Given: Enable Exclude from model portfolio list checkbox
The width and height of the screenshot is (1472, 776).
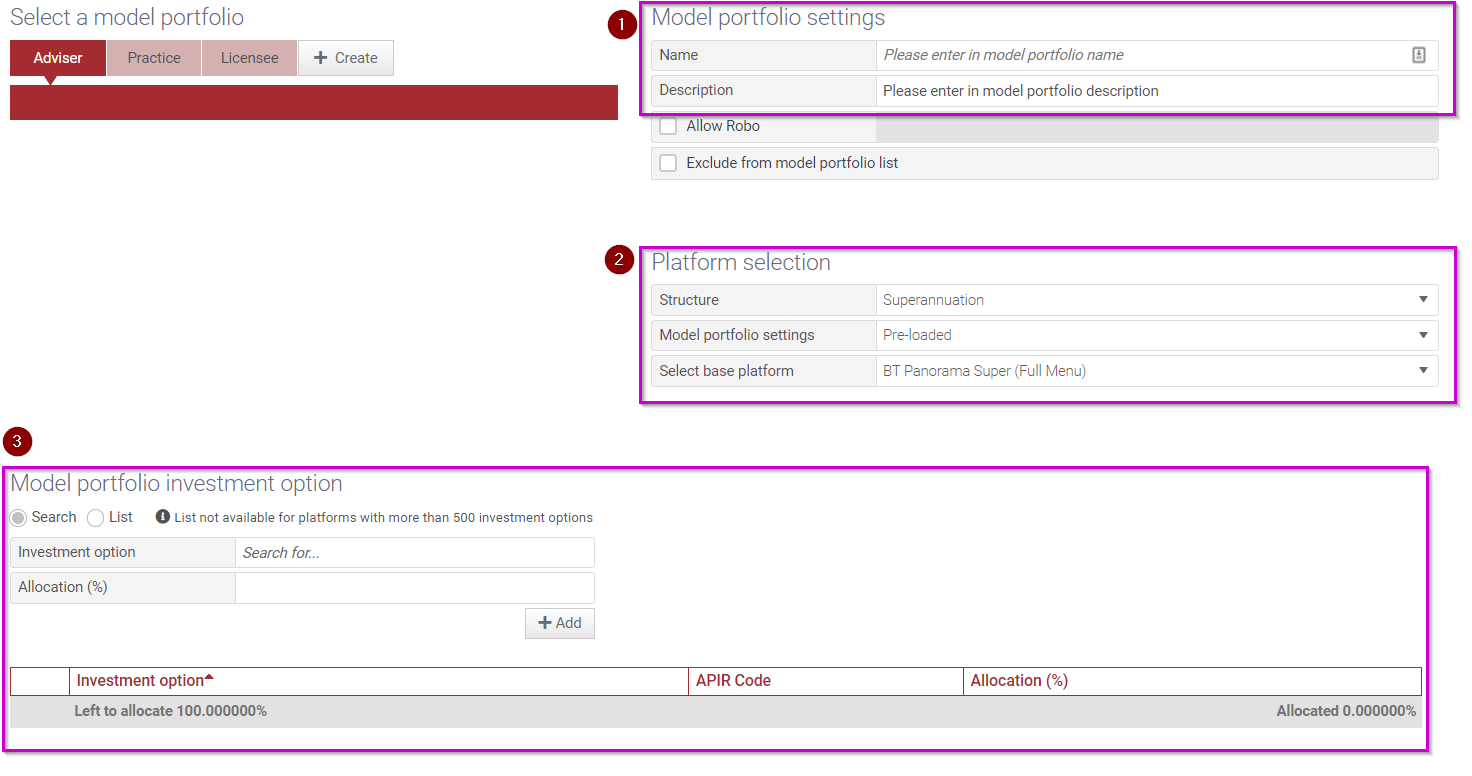Looking at the screenshot, I should tap(668, 163).
